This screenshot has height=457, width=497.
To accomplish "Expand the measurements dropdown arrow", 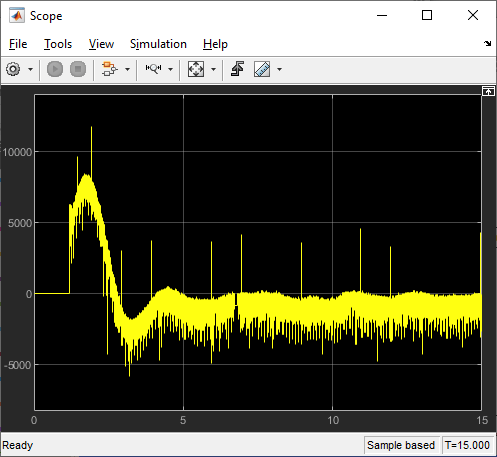I will (x=280, y=69).
